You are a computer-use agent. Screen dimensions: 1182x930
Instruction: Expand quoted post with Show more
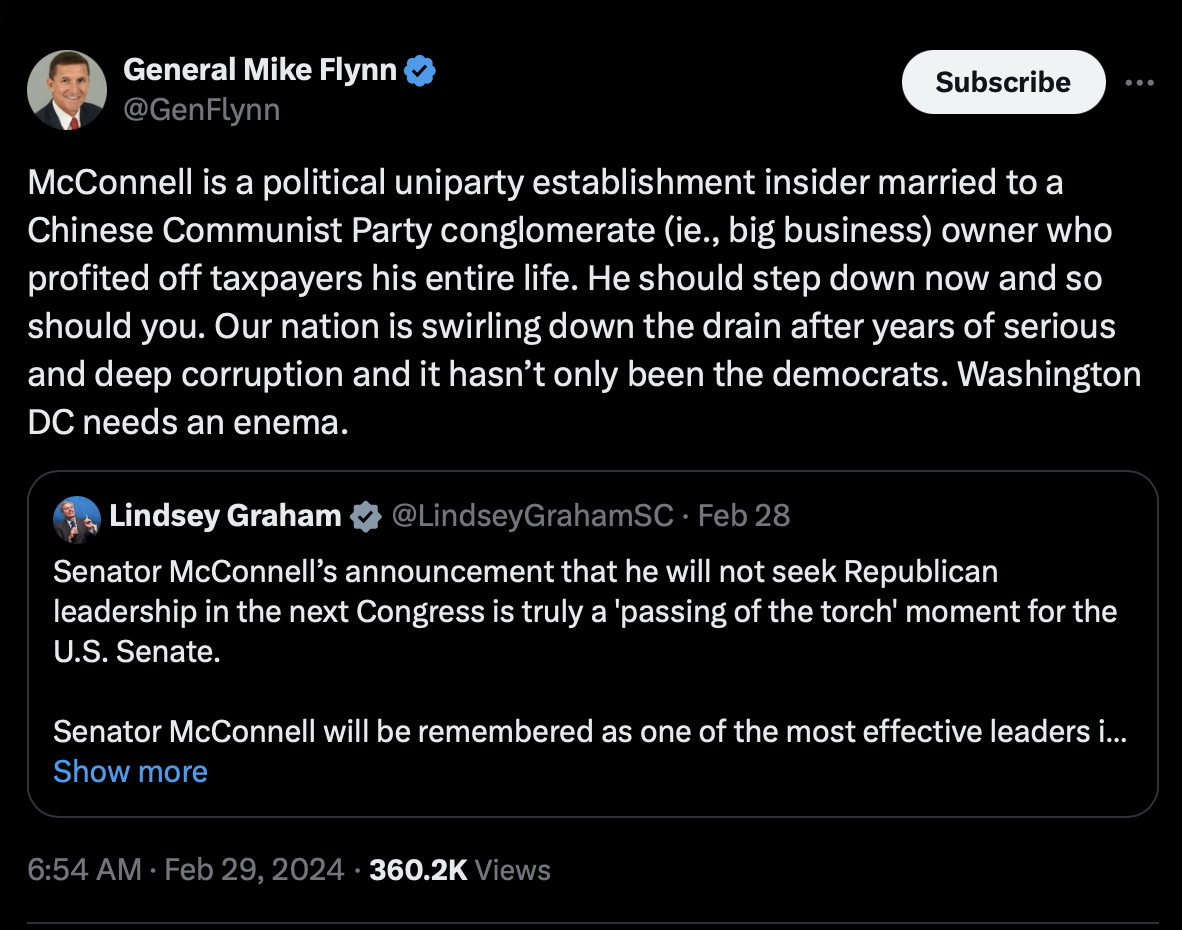(130, 772)
